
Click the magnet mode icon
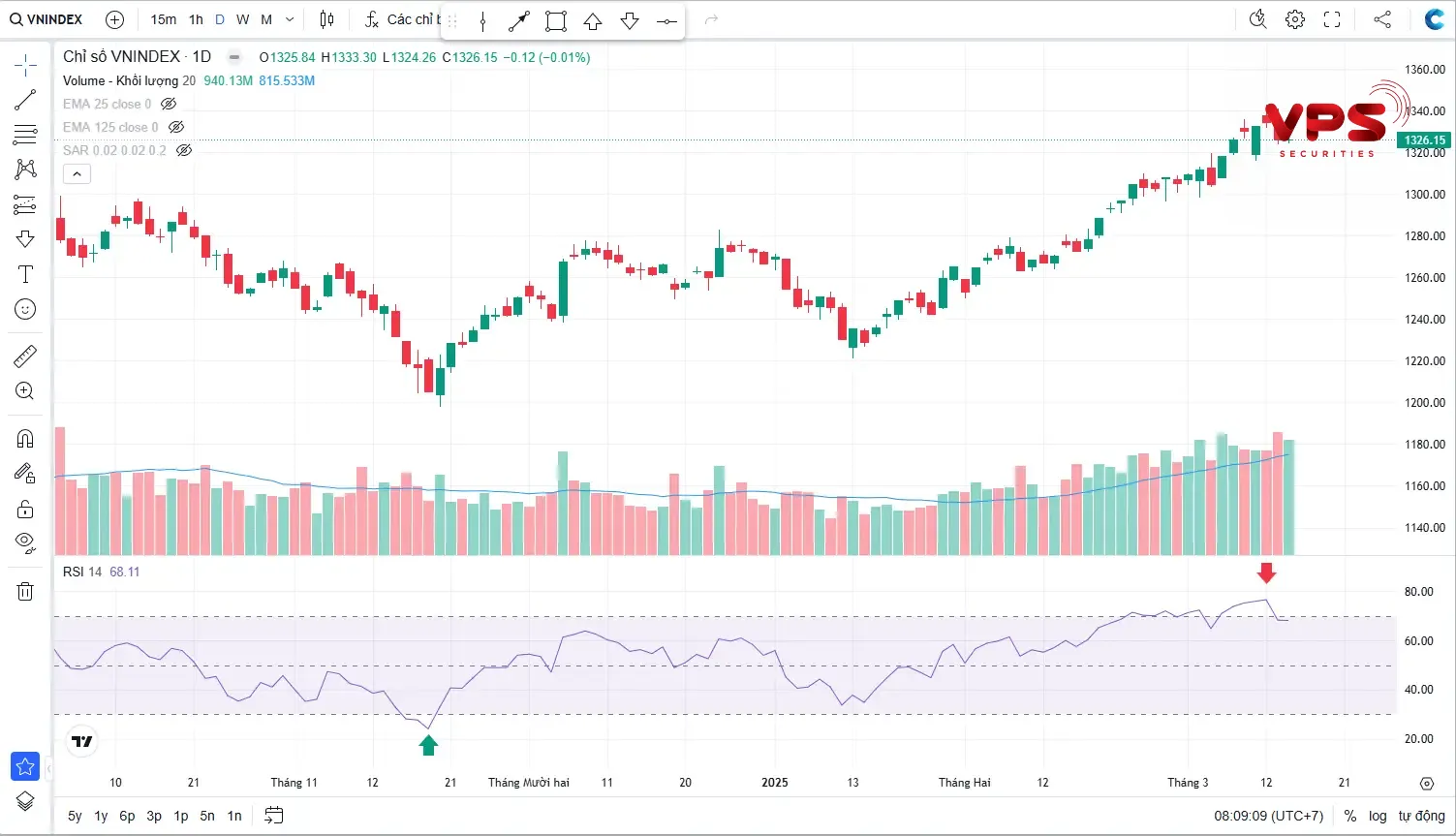point(25,438)
